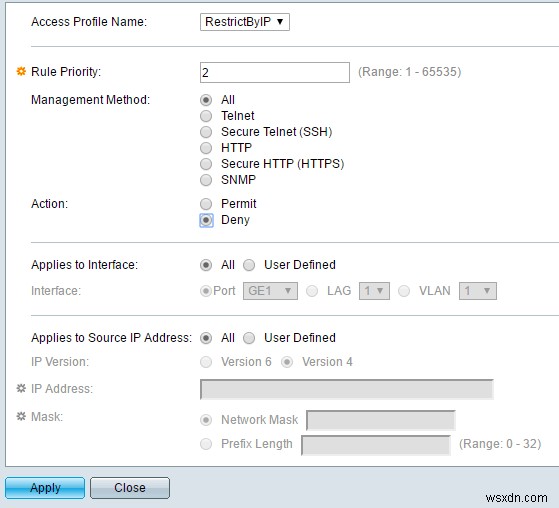Click the IP Address text field
Image resolution: width=559 pixels, height=508 pixels.
click(347, 389)
